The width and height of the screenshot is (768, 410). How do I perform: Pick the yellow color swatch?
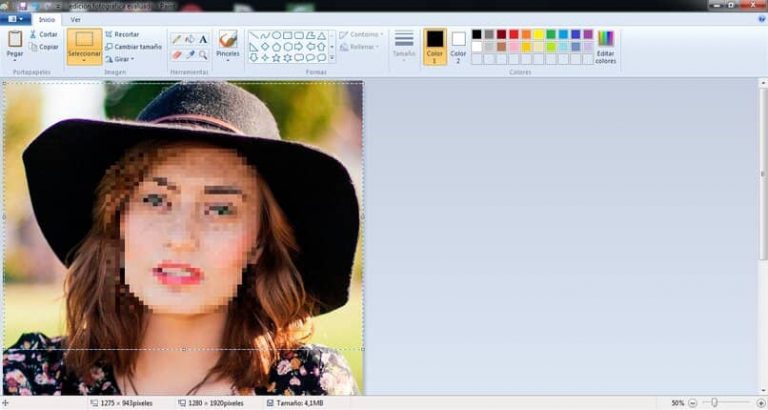pyautogui.click(x=538, y=34)
